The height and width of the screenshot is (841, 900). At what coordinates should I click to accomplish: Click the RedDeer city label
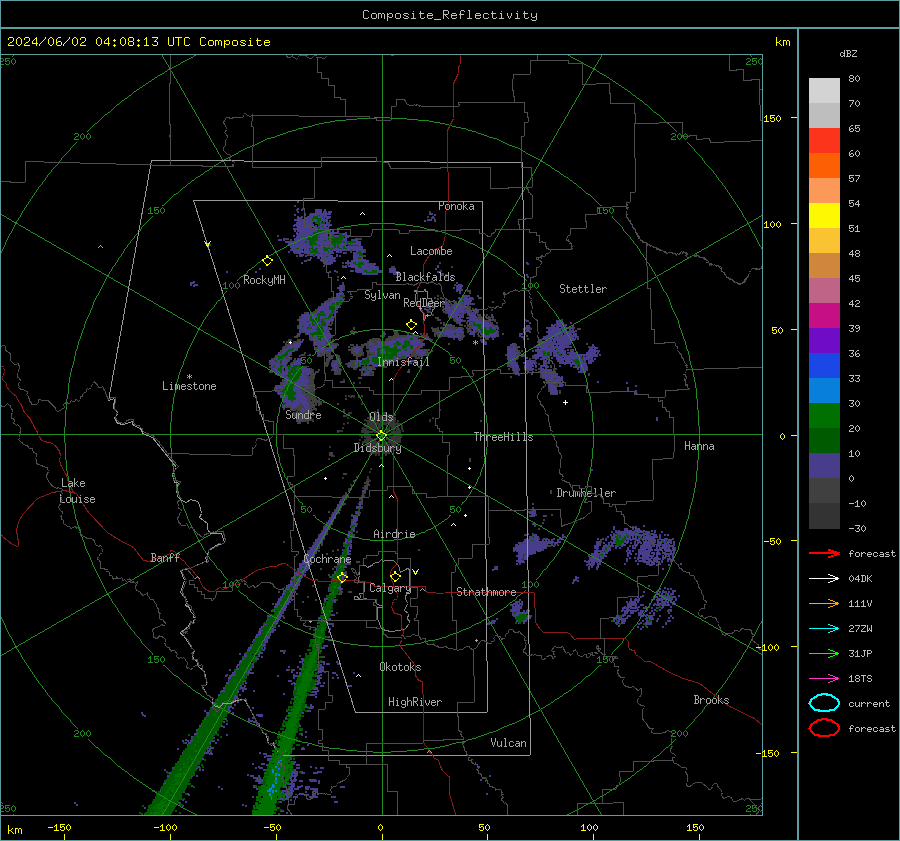coord(424,303)
